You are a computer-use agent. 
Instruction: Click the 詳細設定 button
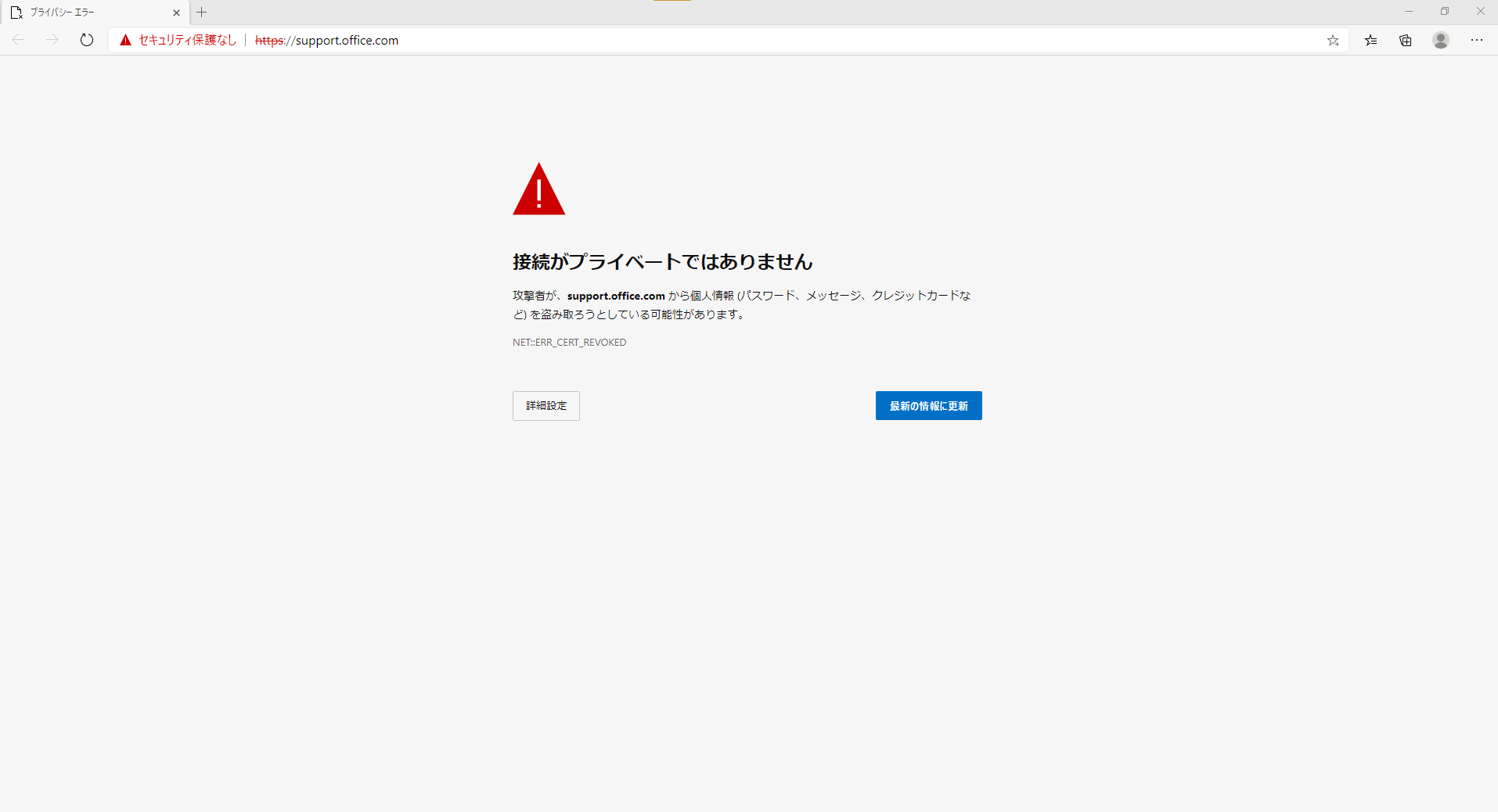tap(546, 406)
